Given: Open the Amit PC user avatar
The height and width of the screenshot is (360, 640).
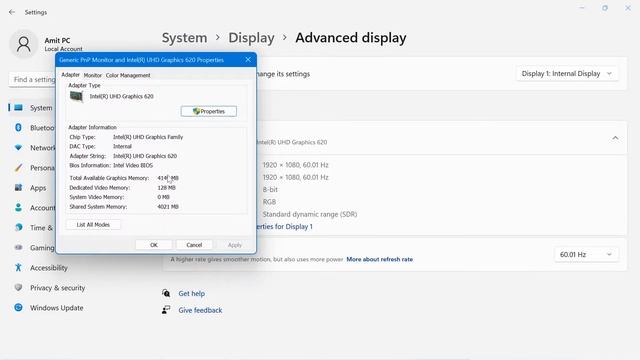Looking at the screenshot, I should click(24, 44).
